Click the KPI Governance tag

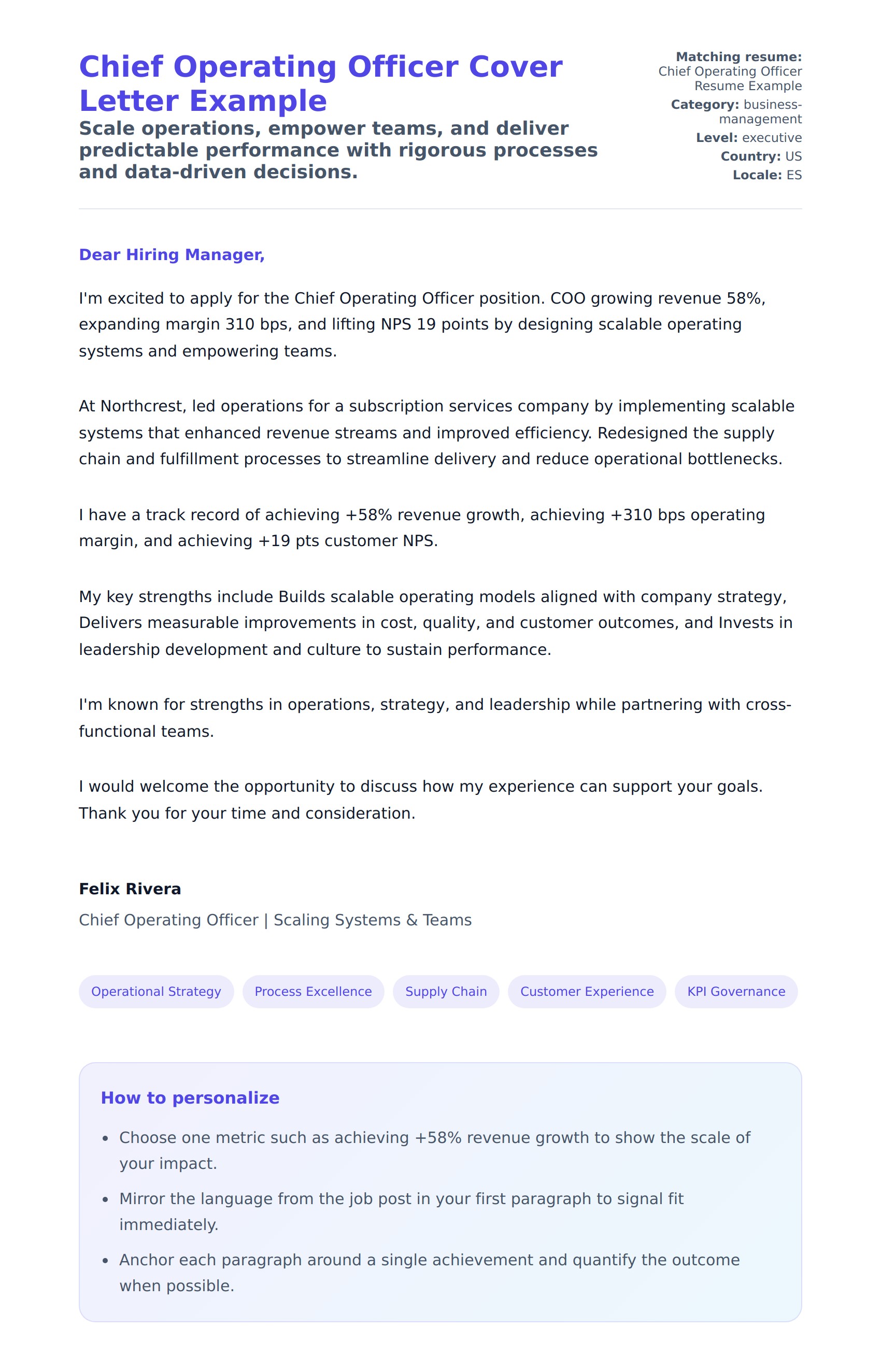tap(736, 991)
